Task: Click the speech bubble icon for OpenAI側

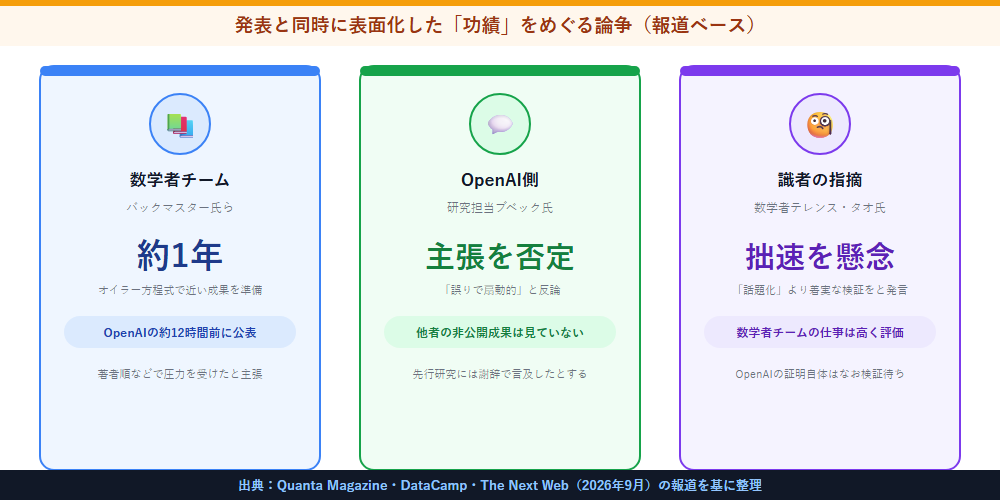Action: coord(500,124)
